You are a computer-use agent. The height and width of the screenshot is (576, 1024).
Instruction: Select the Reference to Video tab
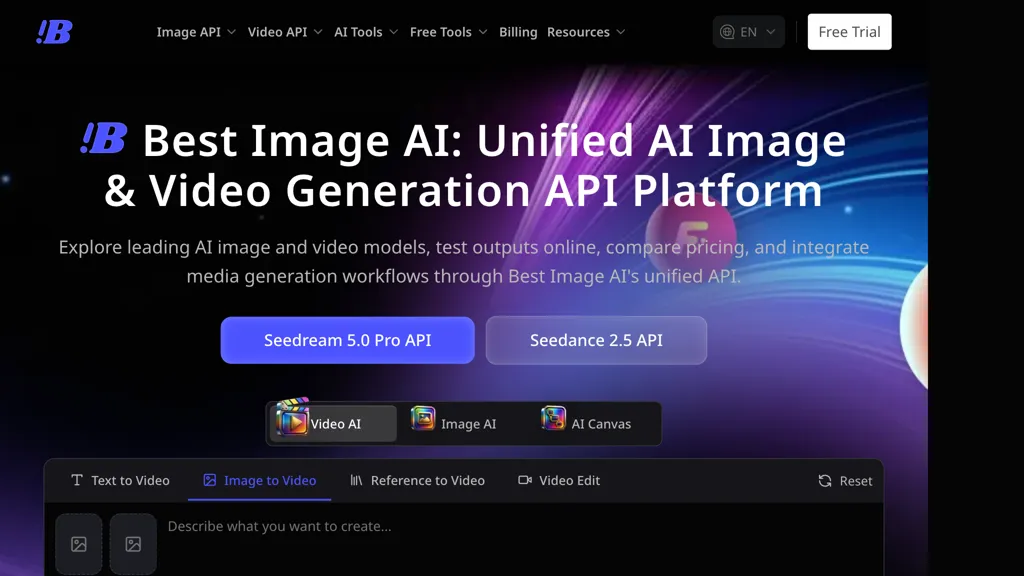click(x=417, y=480)
